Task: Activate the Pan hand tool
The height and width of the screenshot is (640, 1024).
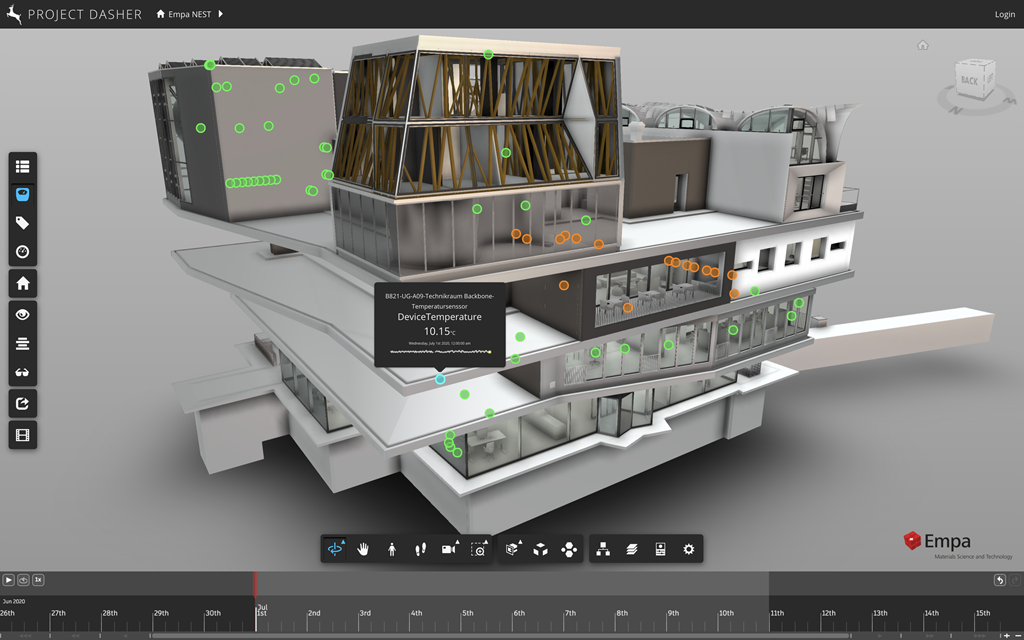Action: tap(364, 549)
